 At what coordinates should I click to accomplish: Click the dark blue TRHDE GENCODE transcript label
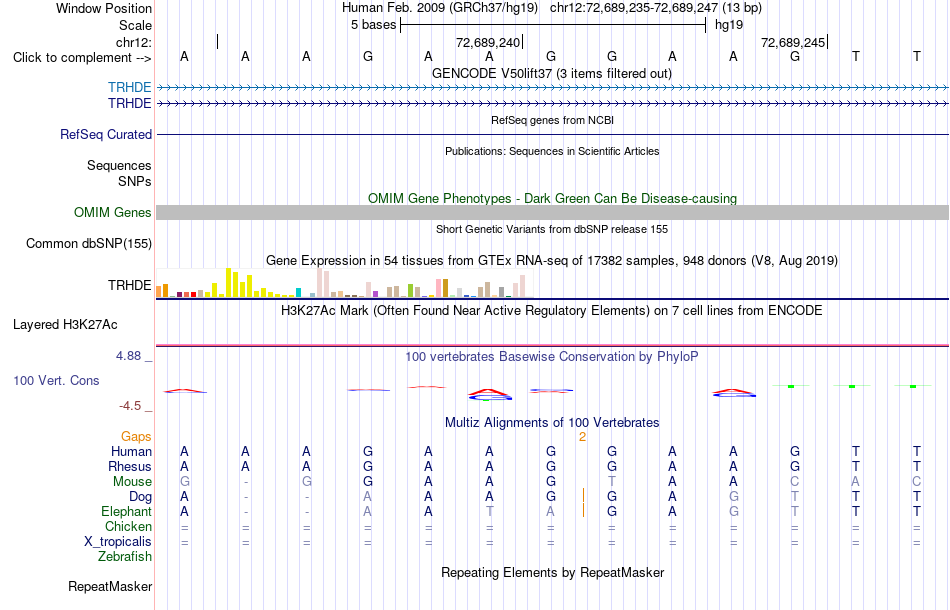pyautogui.click(x=130, y=104)
